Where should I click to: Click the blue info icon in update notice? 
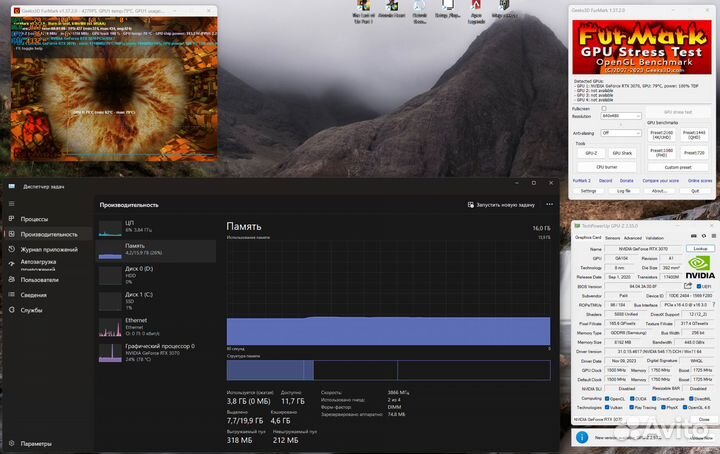click(x=582, y=437)
